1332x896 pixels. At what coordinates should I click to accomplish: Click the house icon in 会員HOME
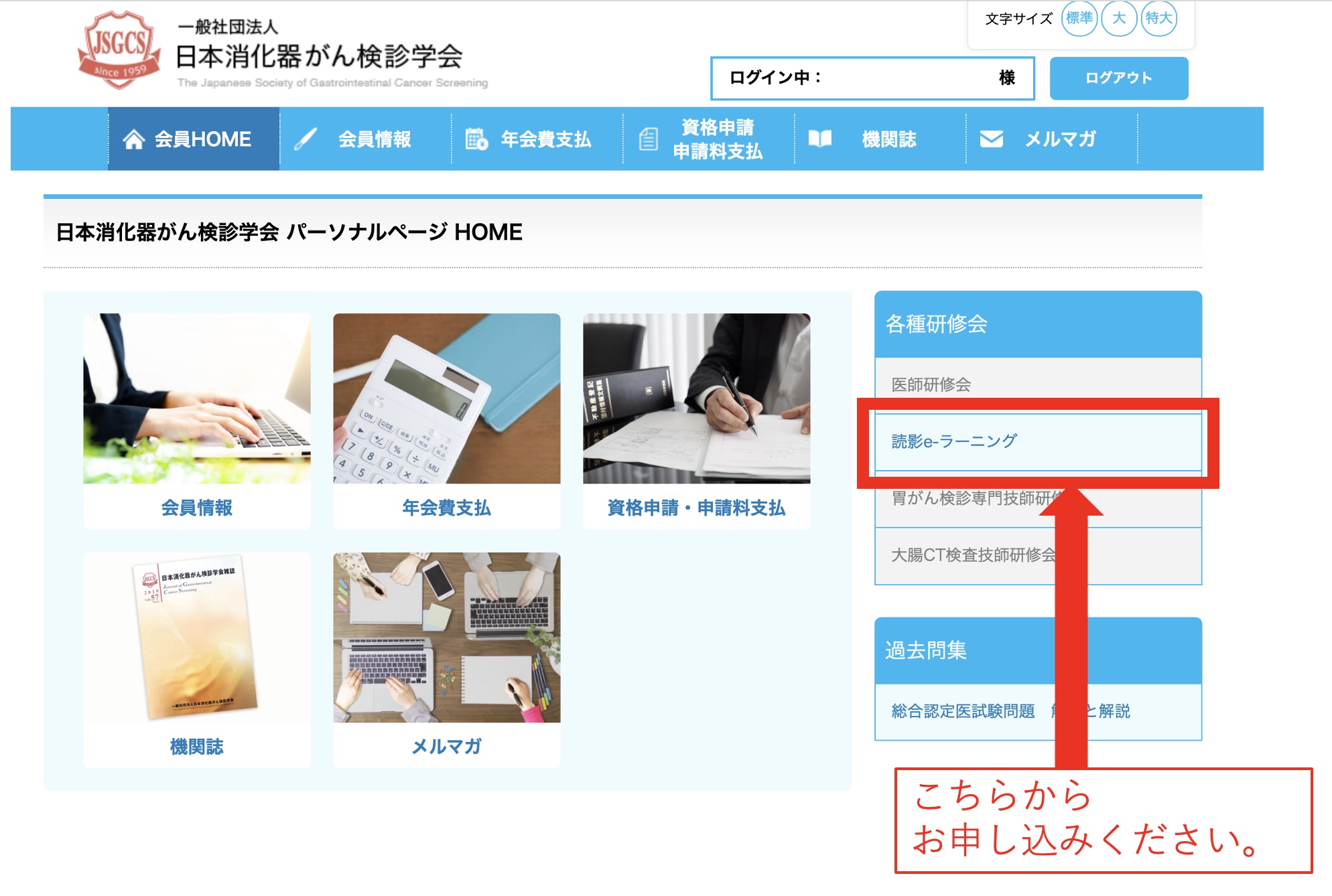[133, 139]
